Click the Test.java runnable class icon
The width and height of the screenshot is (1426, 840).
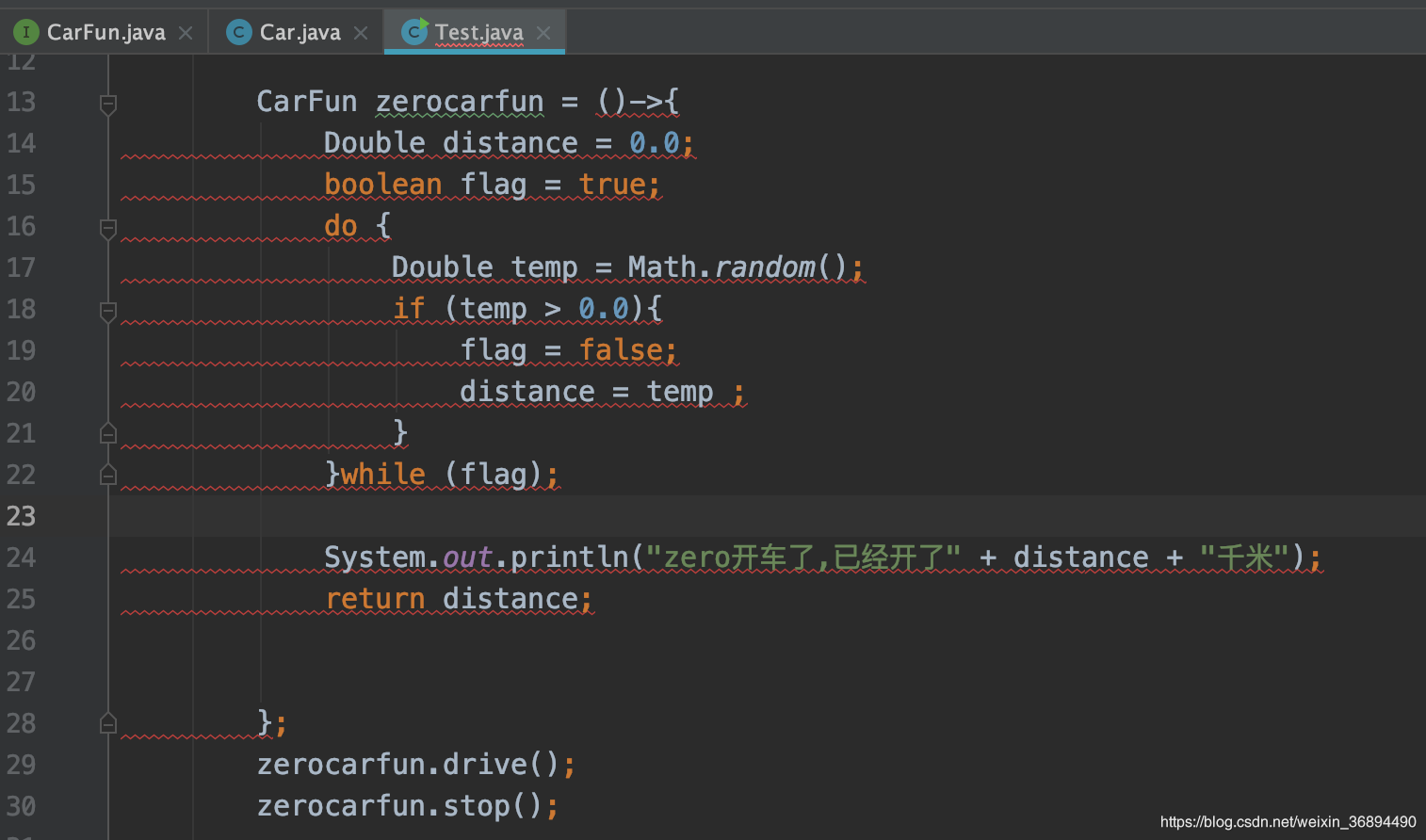(414, 31)
